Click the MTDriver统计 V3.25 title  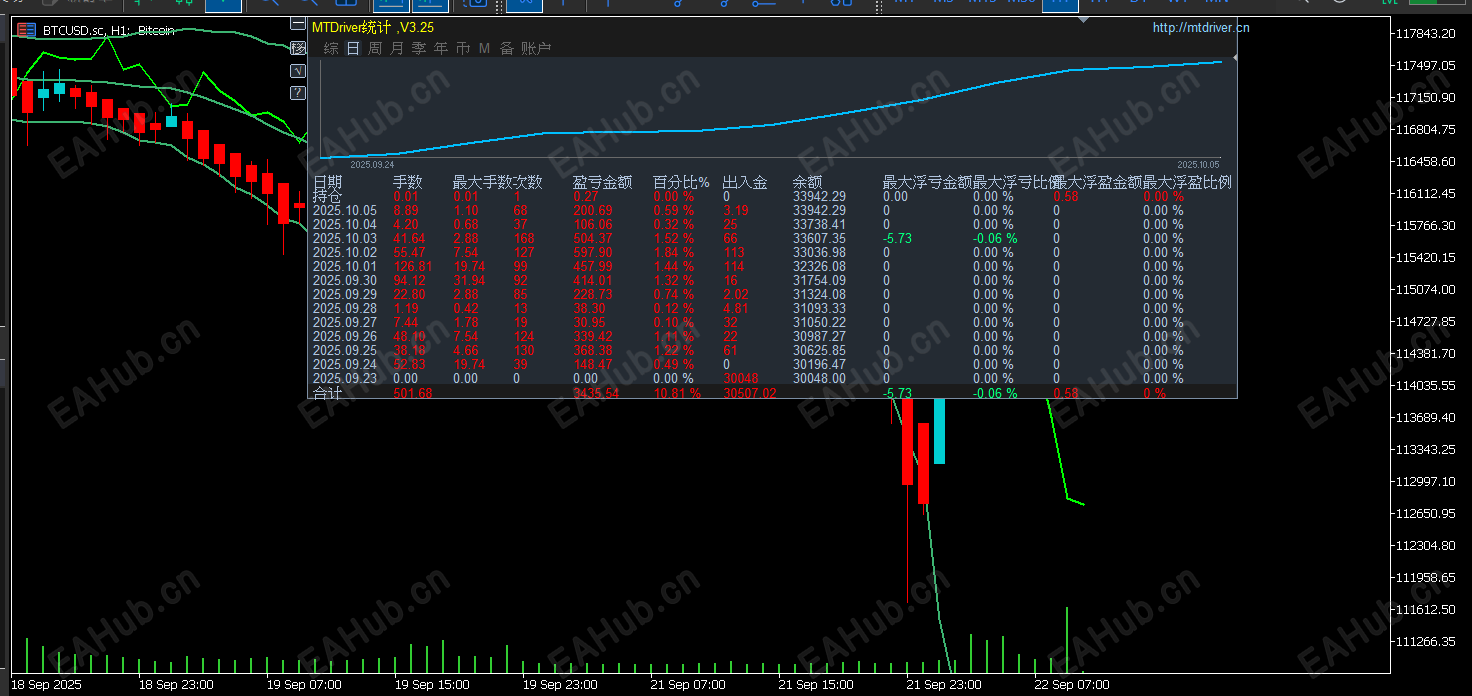click(373, 28)
